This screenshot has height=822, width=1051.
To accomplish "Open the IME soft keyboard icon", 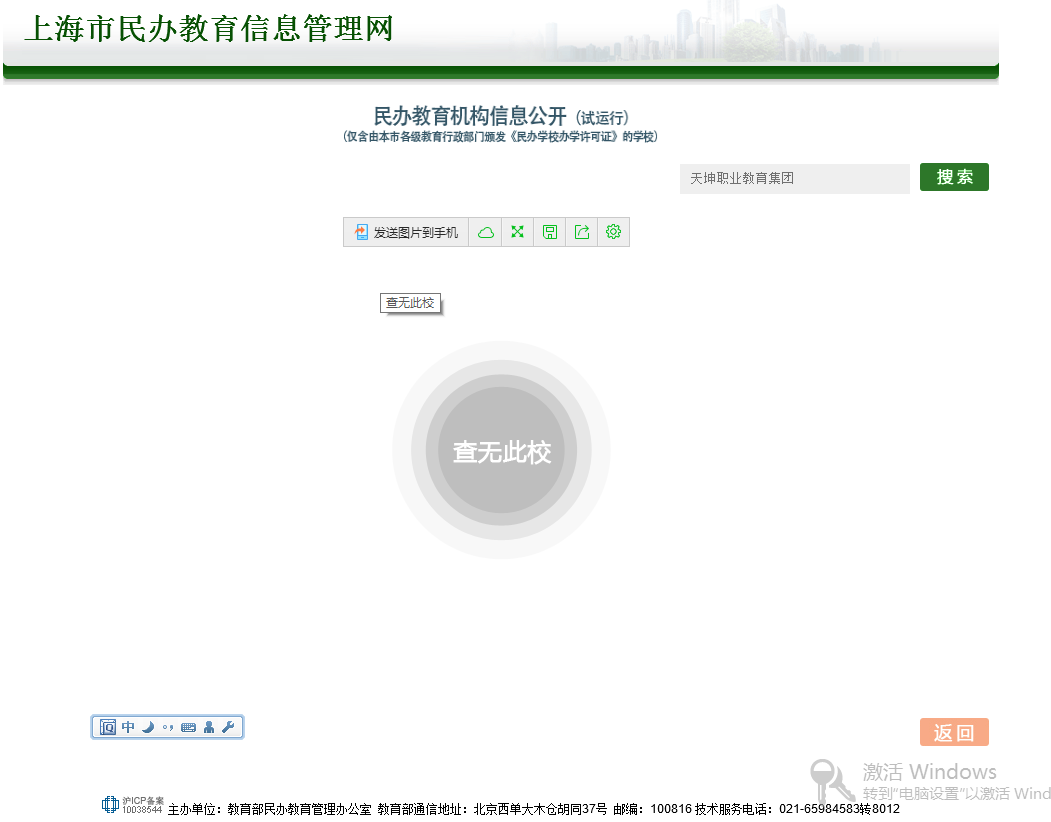I will pyautogui.click(x=188, y=727).
